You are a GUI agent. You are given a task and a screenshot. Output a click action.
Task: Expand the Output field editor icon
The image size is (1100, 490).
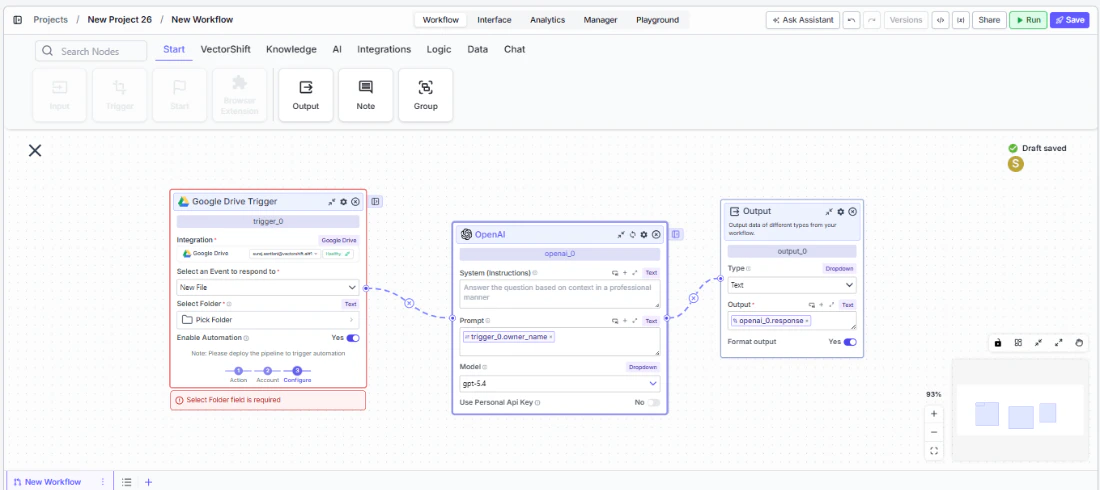click(x=831, y=305)
